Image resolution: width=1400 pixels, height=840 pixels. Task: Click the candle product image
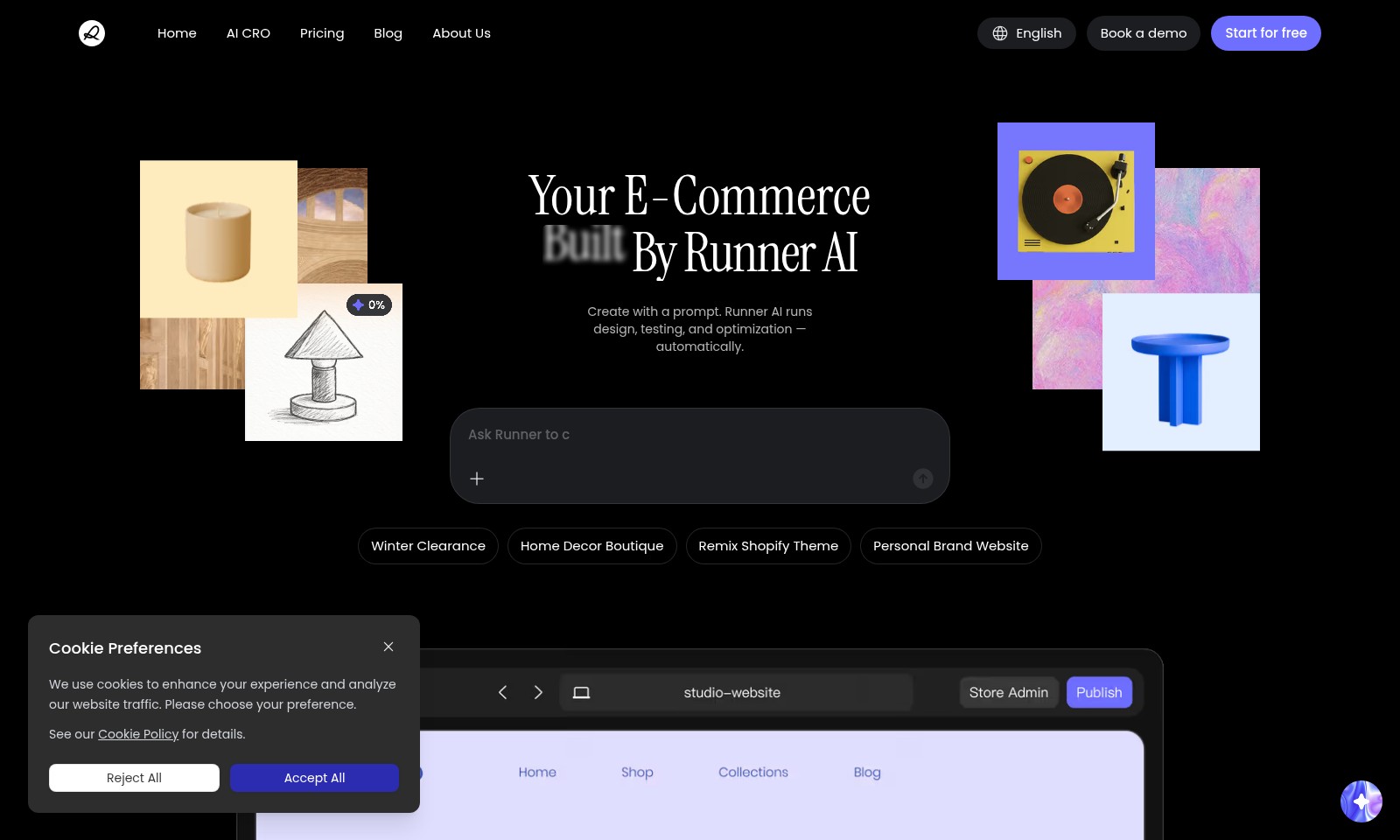click(219, 239)
